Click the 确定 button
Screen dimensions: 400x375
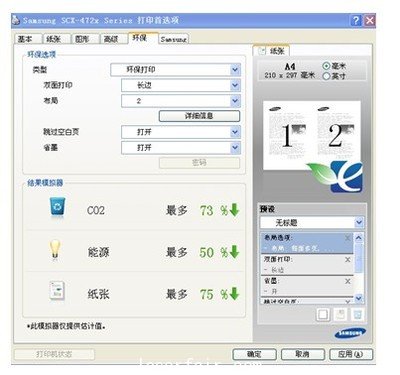point(255,354)
